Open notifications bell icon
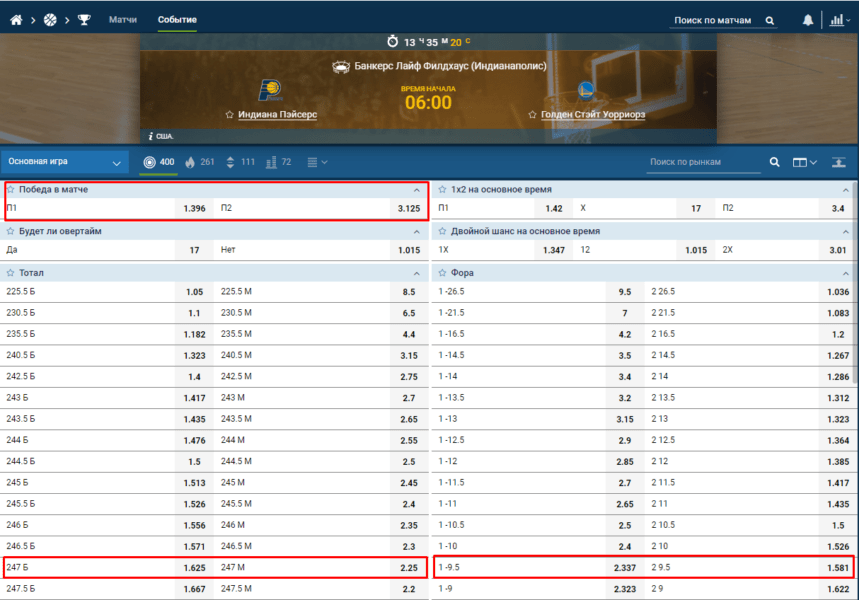The image size is (859, 600). coord(808,20)
